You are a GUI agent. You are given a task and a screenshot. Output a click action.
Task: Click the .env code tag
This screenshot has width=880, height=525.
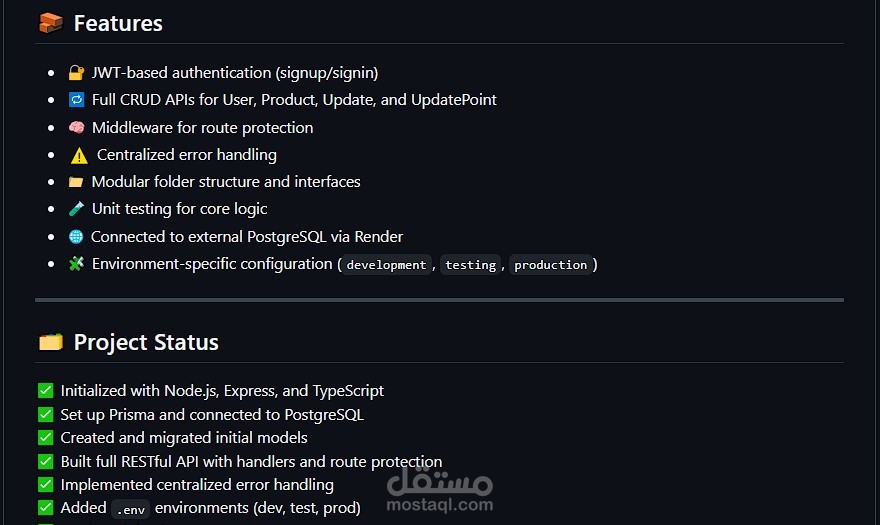(130, 509)
